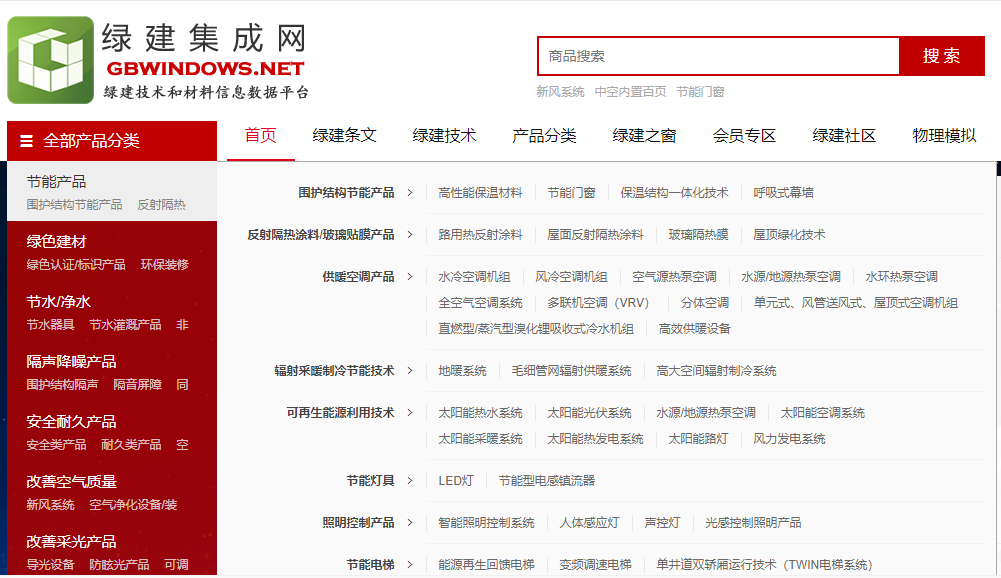Open the 太阳能光伏系统 link
The width and height of the screenshot is (1001, 578).
[x=589, y=413]
